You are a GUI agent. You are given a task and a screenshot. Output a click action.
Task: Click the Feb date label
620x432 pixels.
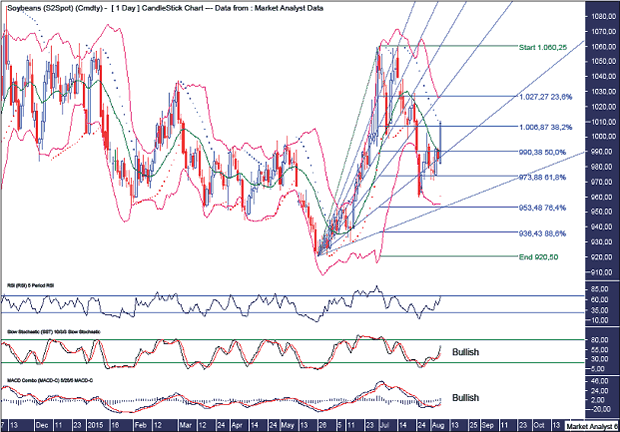140,426
